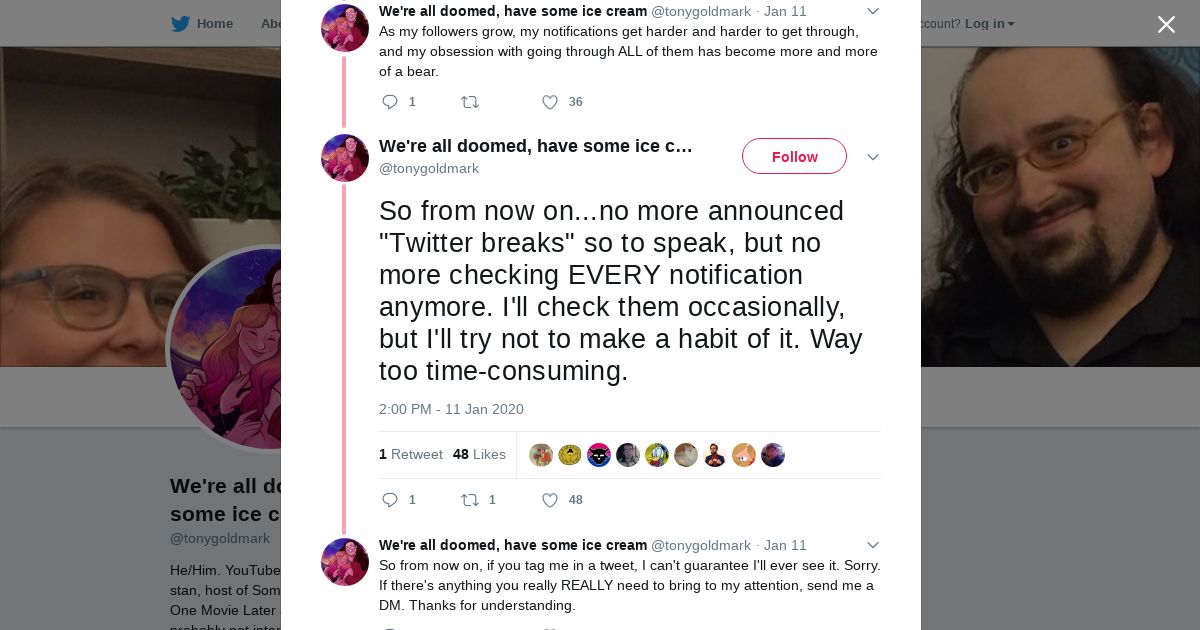View the 48 Likes list
This screenshot has height=630, width=1200.
click(x=479, y=454)
